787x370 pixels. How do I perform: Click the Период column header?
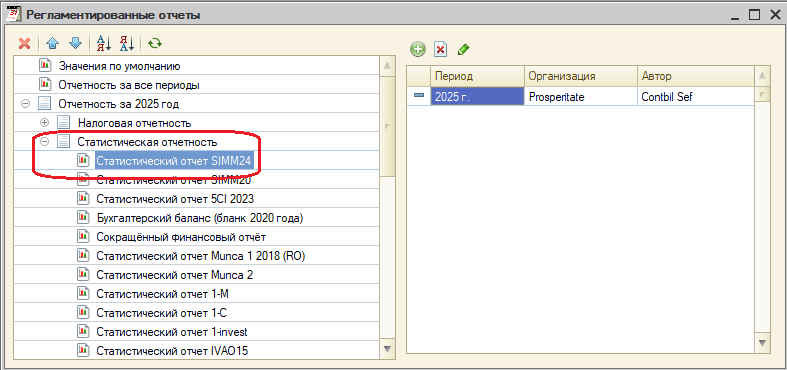[x=477, y=76]
